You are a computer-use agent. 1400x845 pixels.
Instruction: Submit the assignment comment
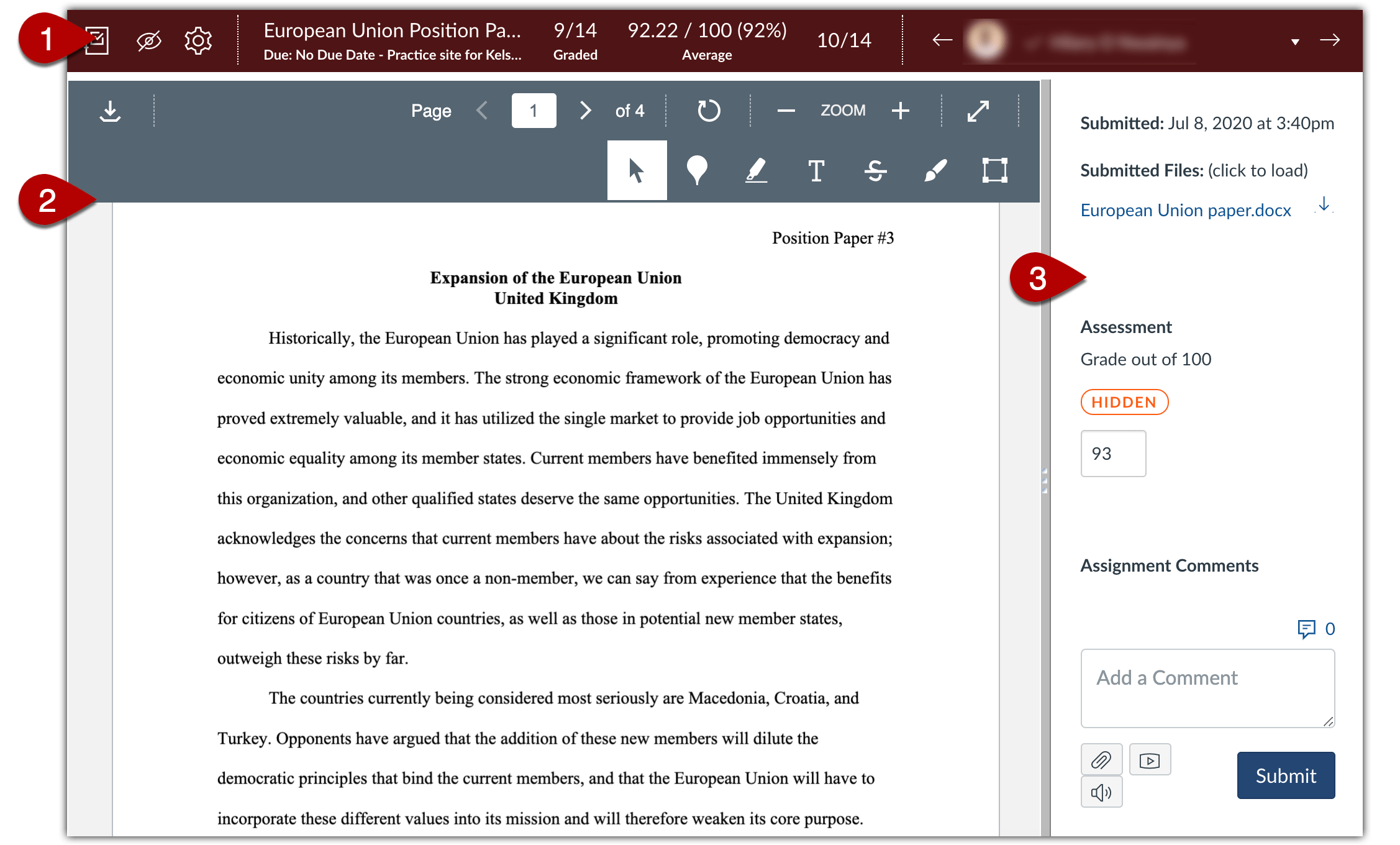tap(1285, 775)
